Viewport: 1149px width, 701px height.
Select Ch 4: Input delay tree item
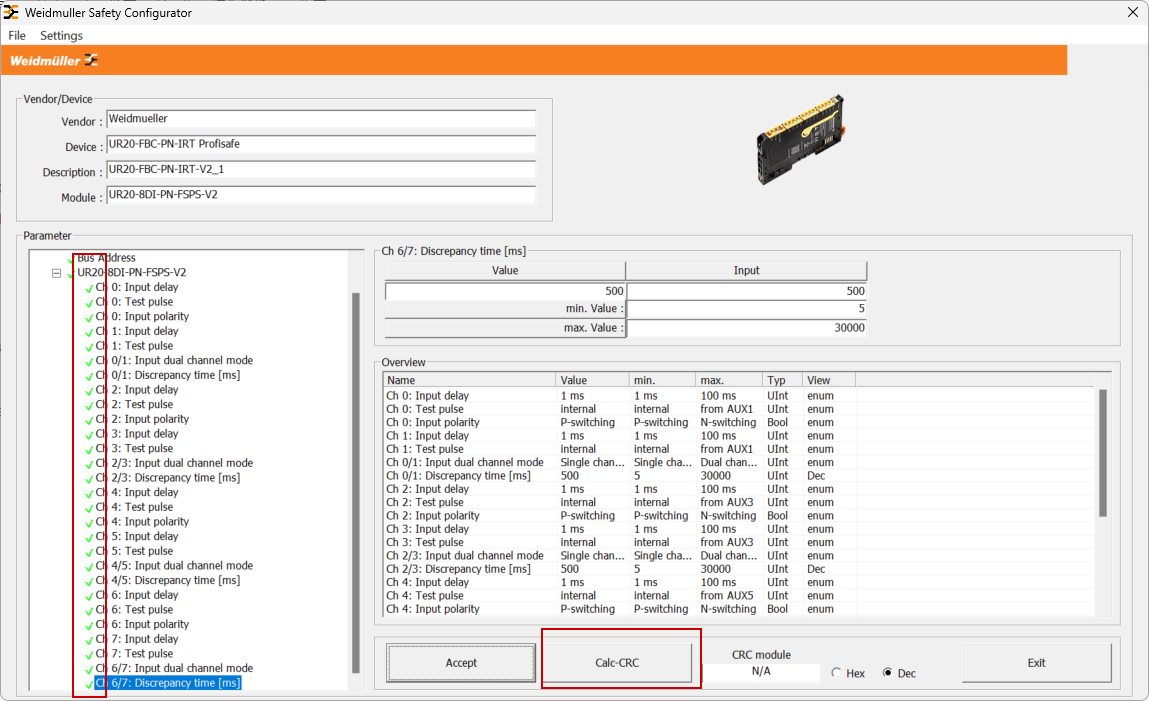pyautogui.click(x=137, y=492)
